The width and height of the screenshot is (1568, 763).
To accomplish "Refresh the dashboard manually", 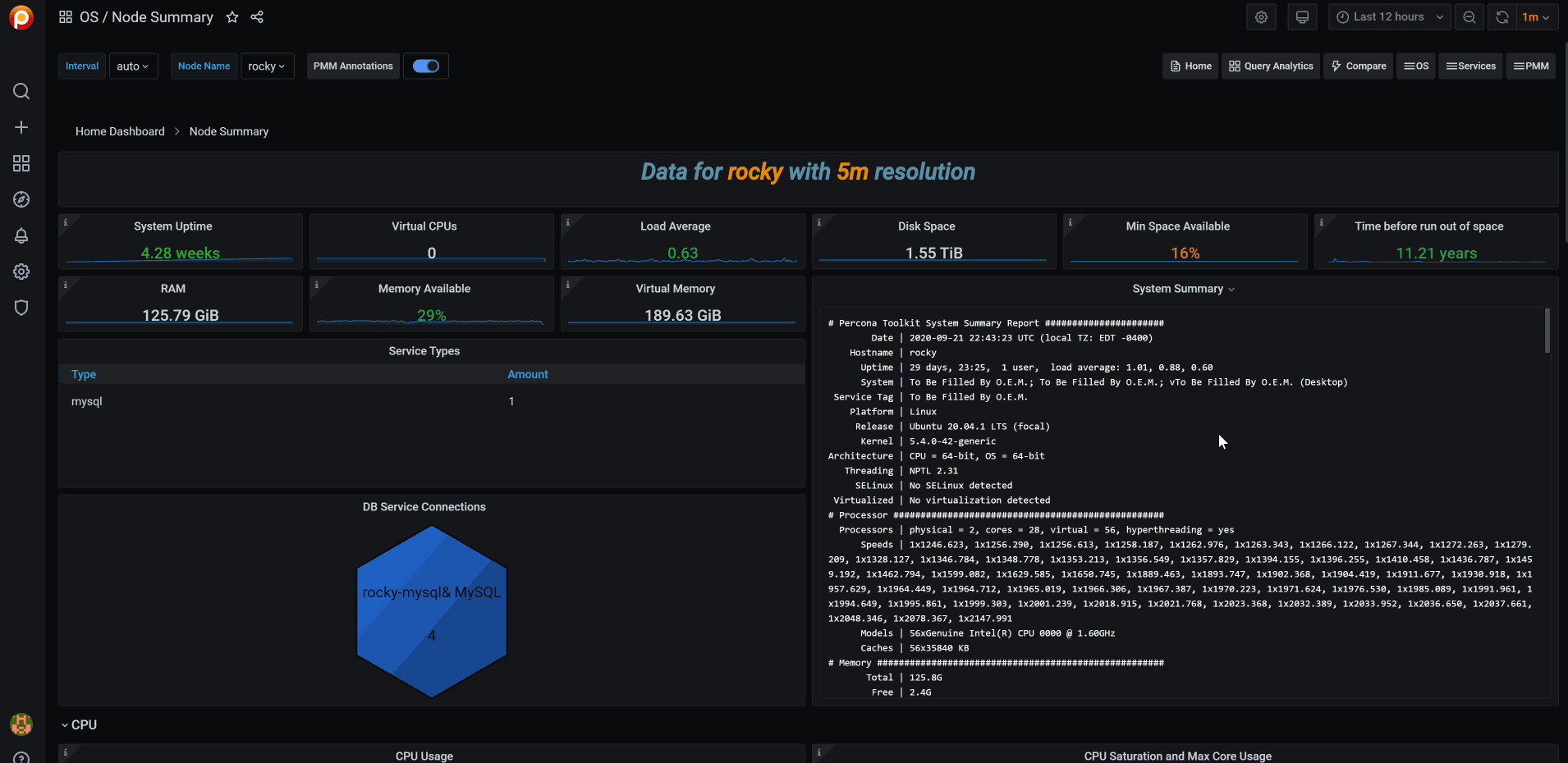I will click(x=1502, y=16).
